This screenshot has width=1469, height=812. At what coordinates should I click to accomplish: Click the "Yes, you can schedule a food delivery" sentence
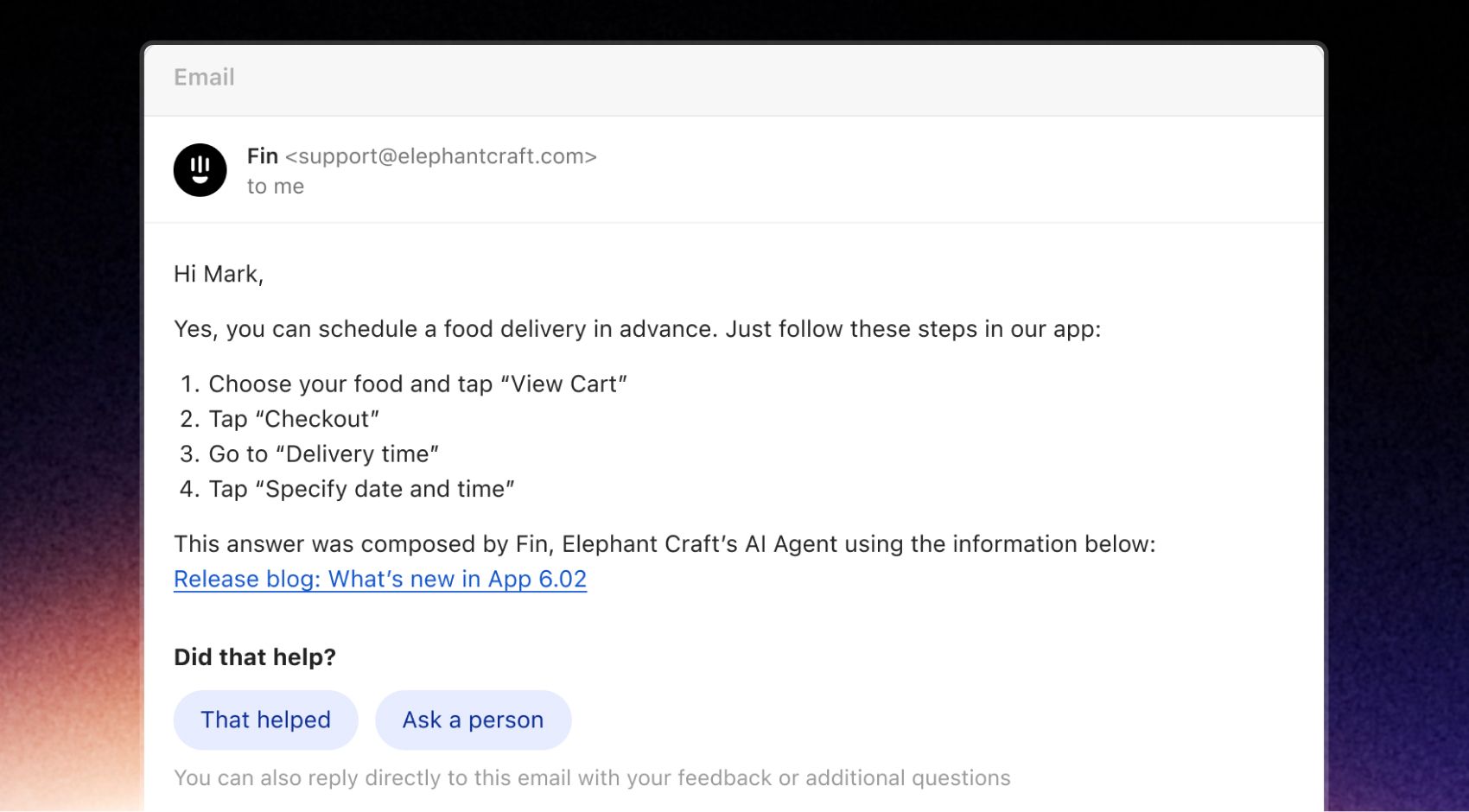[x=638, y=329]
